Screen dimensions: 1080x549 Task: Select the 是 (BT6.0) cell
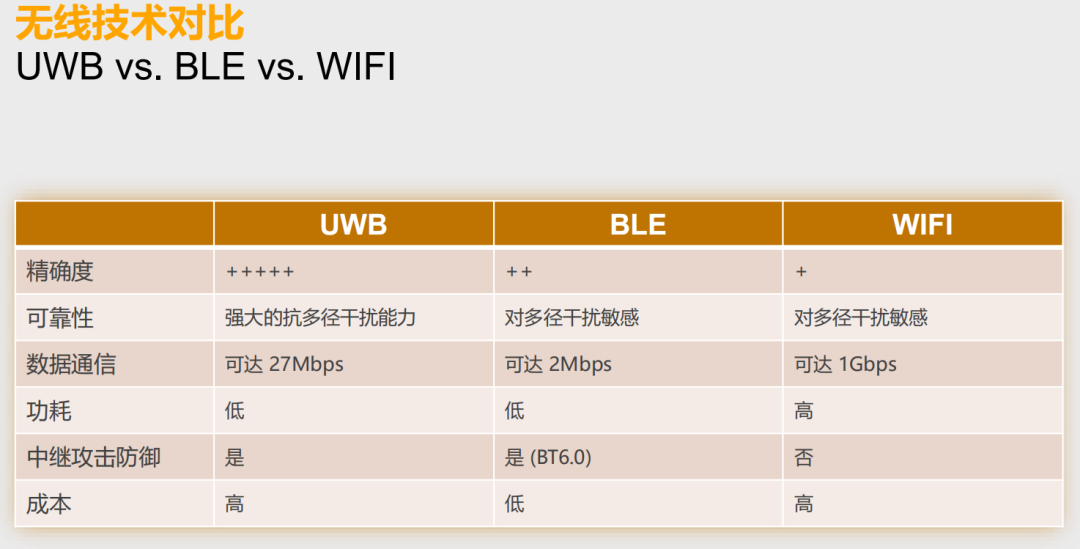[x=548, y=457]
